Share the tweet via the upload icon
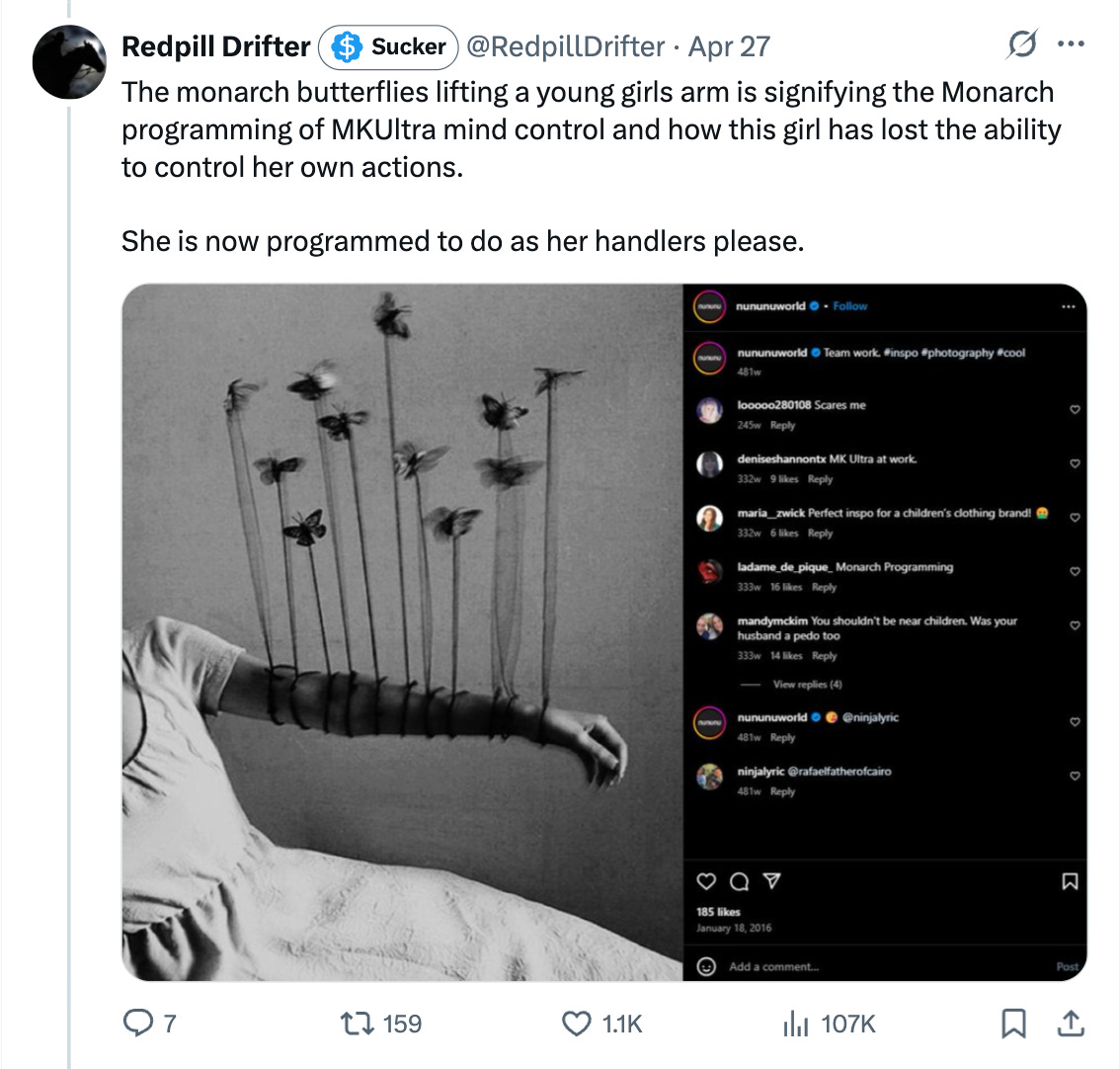The height and width of the screenshot is (1069, 1120). [x=1073, y=1025]
